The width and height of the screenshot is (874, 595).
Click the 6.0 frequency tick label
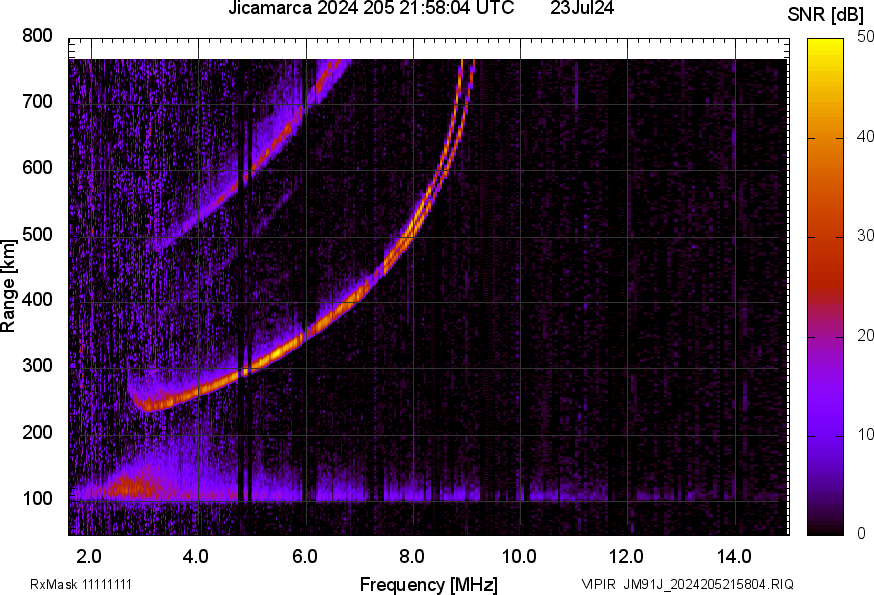[x=304, y=556]
